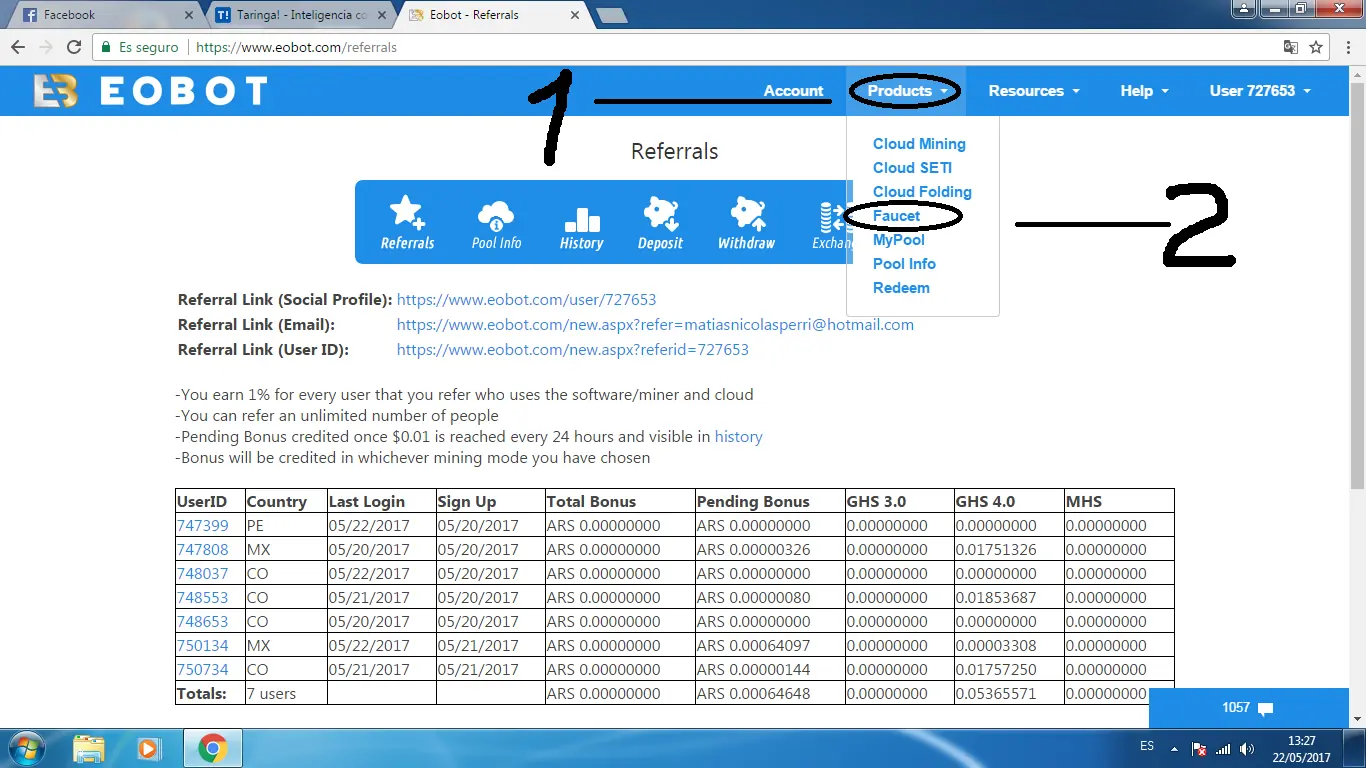
Task: Go back using the browser back arrow
Action: pos(18,47)
